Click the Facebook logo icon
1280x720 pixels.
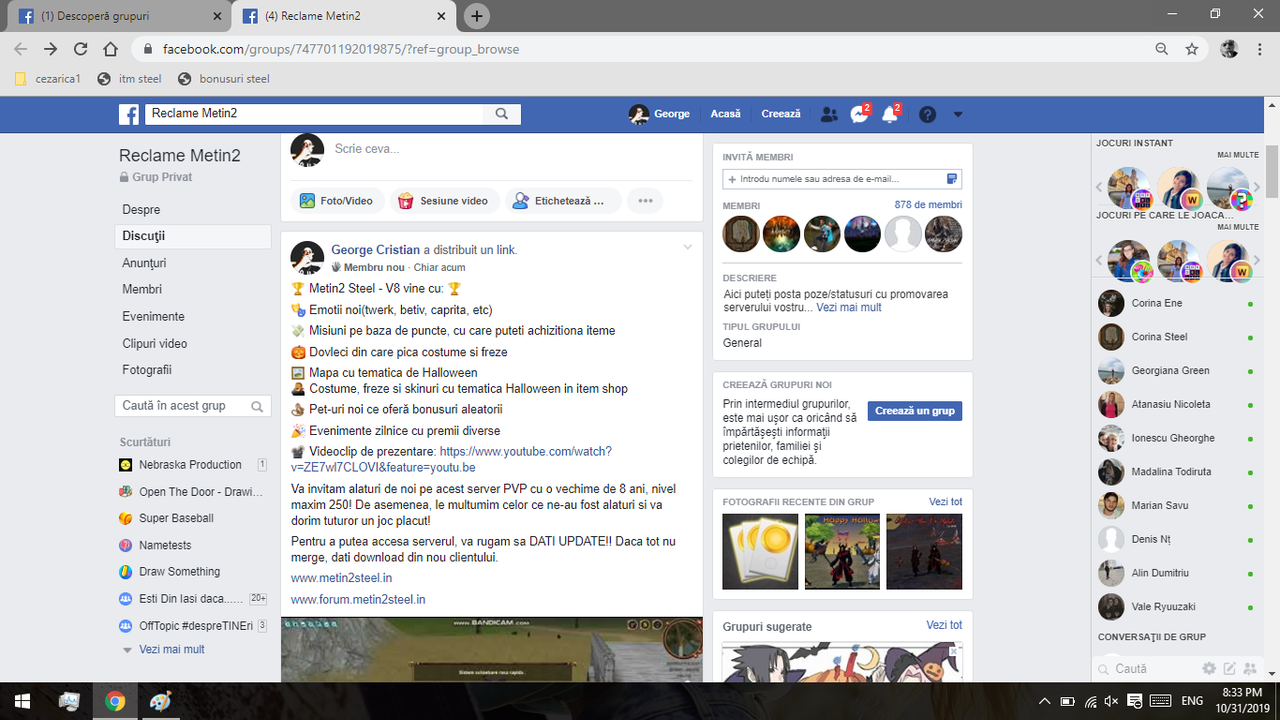[129, 114]
